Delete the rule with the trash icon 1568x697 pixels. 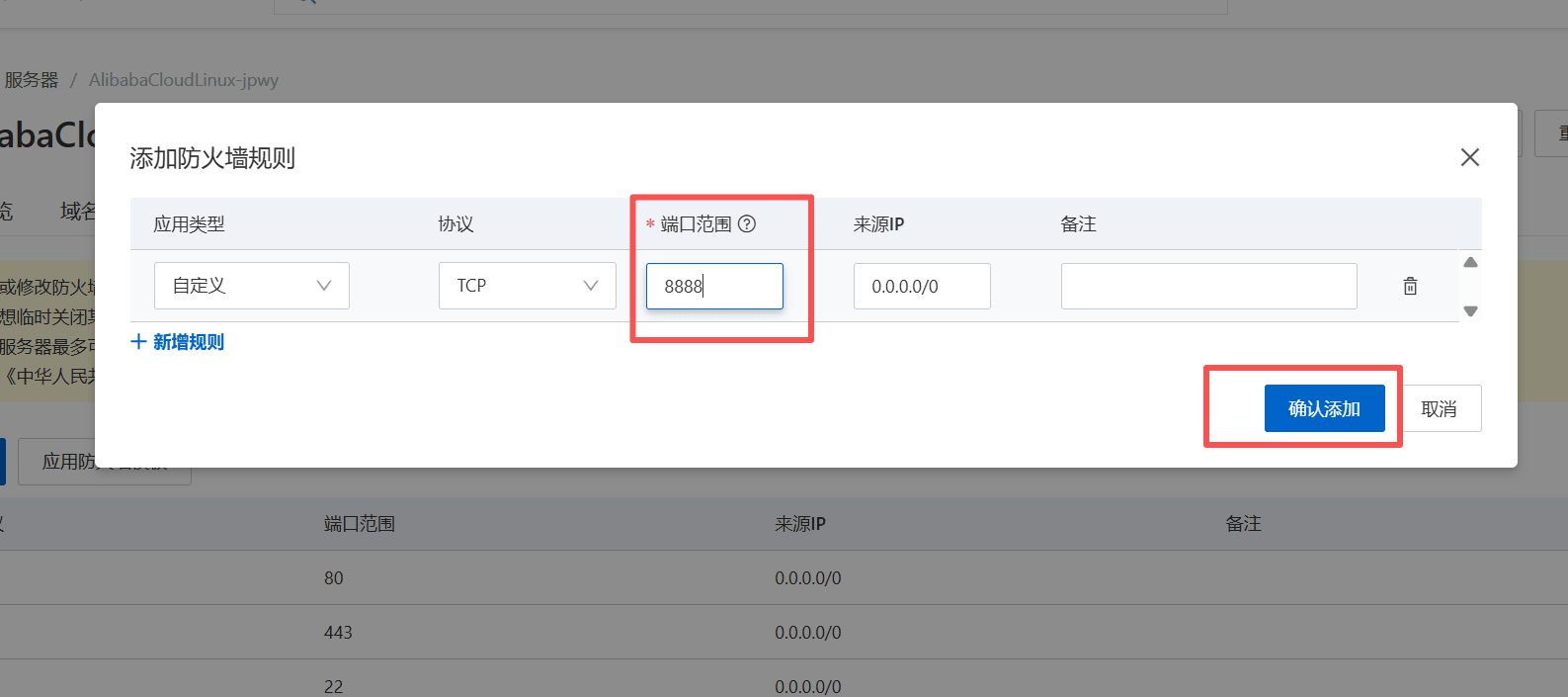(x=1410, y=286)
